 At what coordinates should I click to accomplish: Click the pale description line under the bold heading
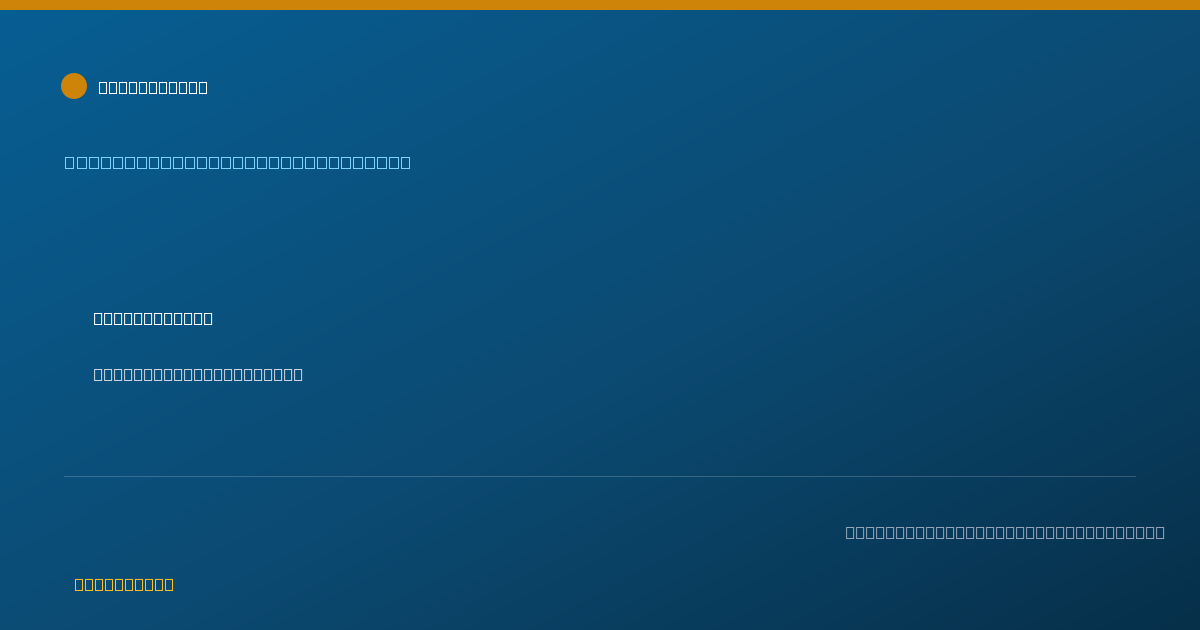pyautogui.click(x=198, y=374)
